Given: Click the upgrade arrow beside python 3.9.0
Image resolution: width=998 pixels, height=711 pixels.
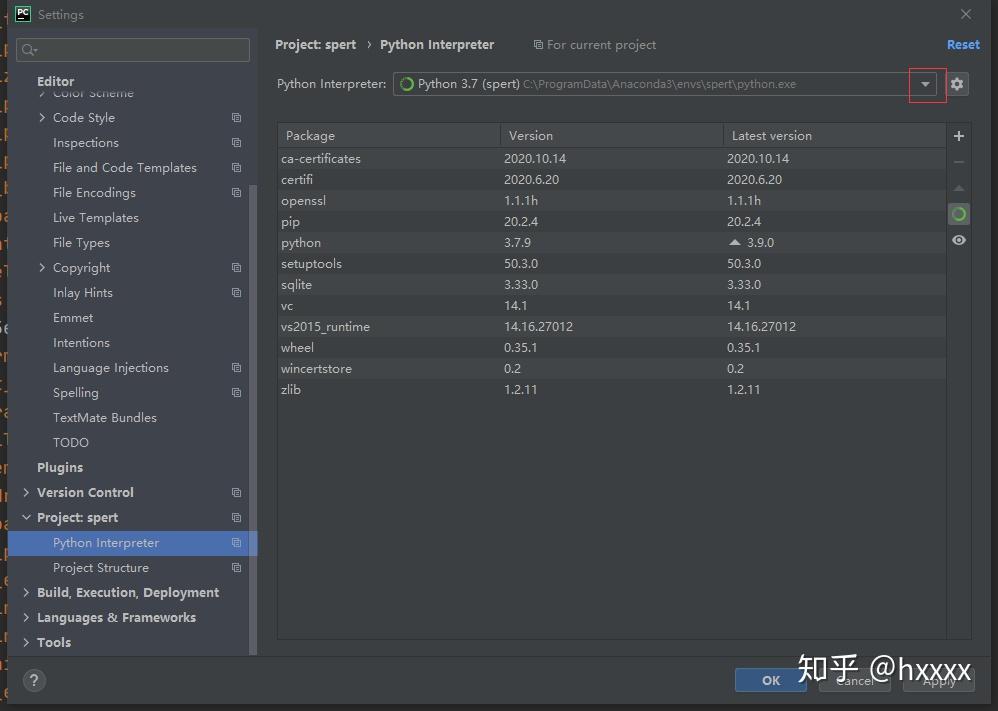Looking at the screenshot, I should [x=733, y=242].
